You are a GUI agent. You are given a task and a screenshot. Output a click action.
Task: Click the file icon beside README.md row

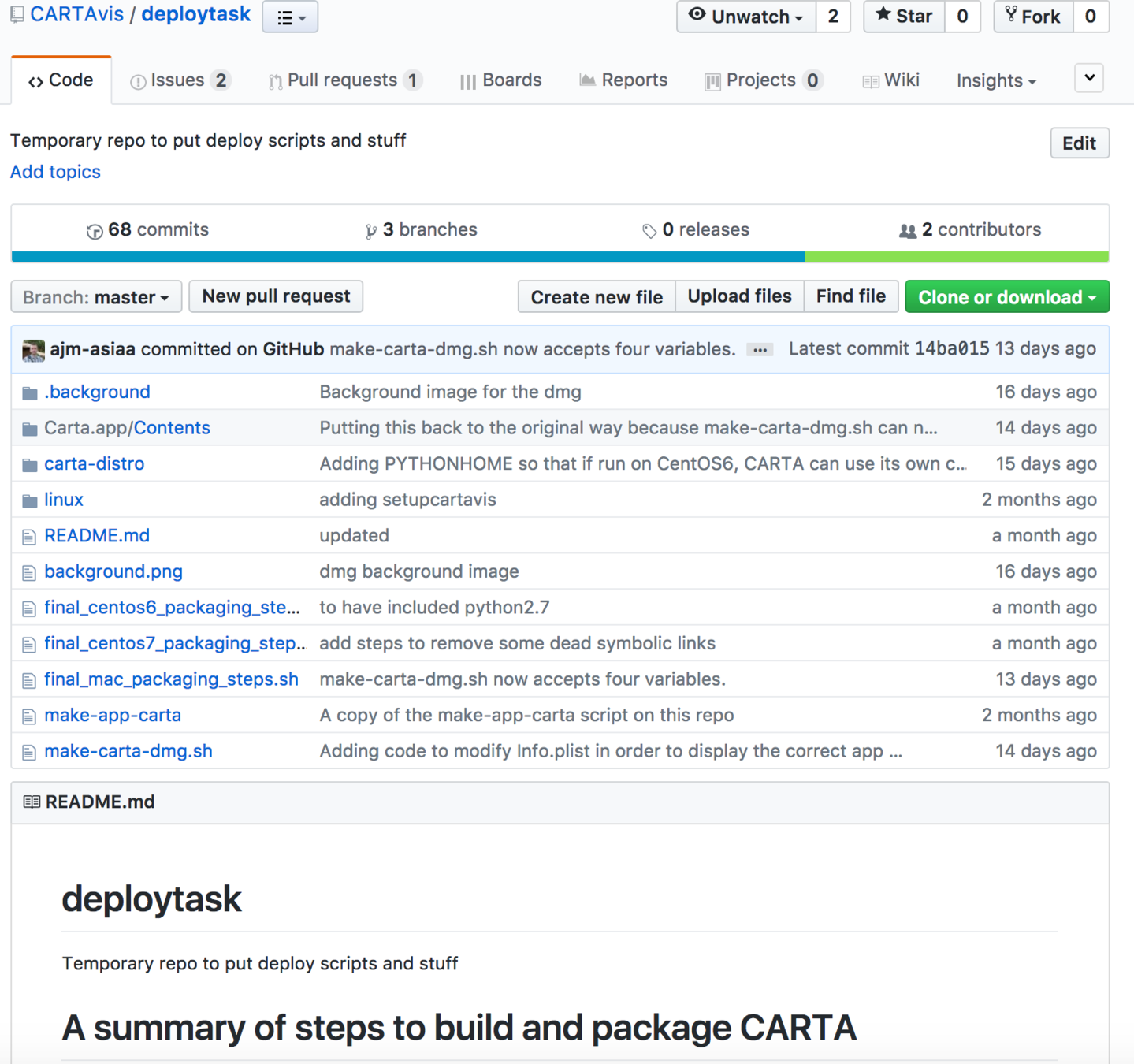point(29,537)
